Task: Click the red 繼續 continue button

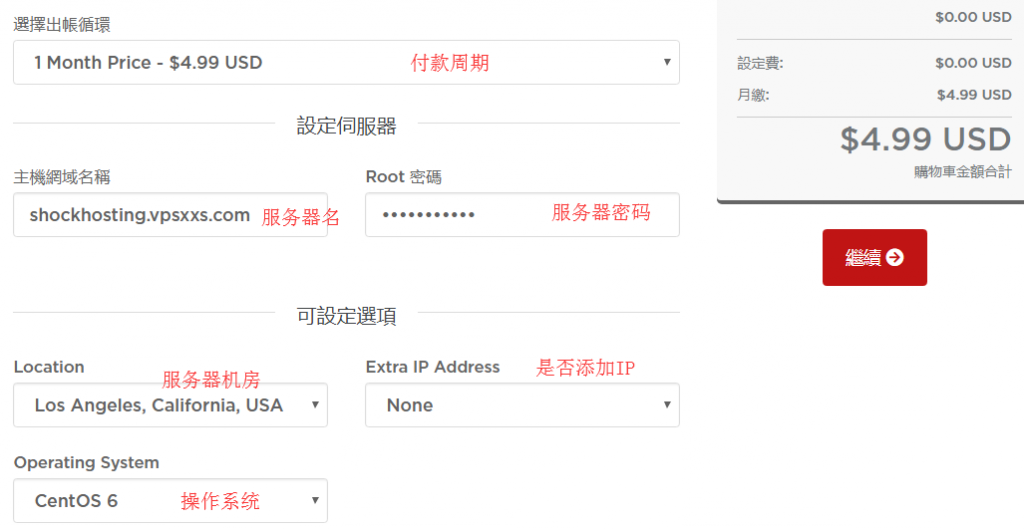Action: click(x=874, y=257)
